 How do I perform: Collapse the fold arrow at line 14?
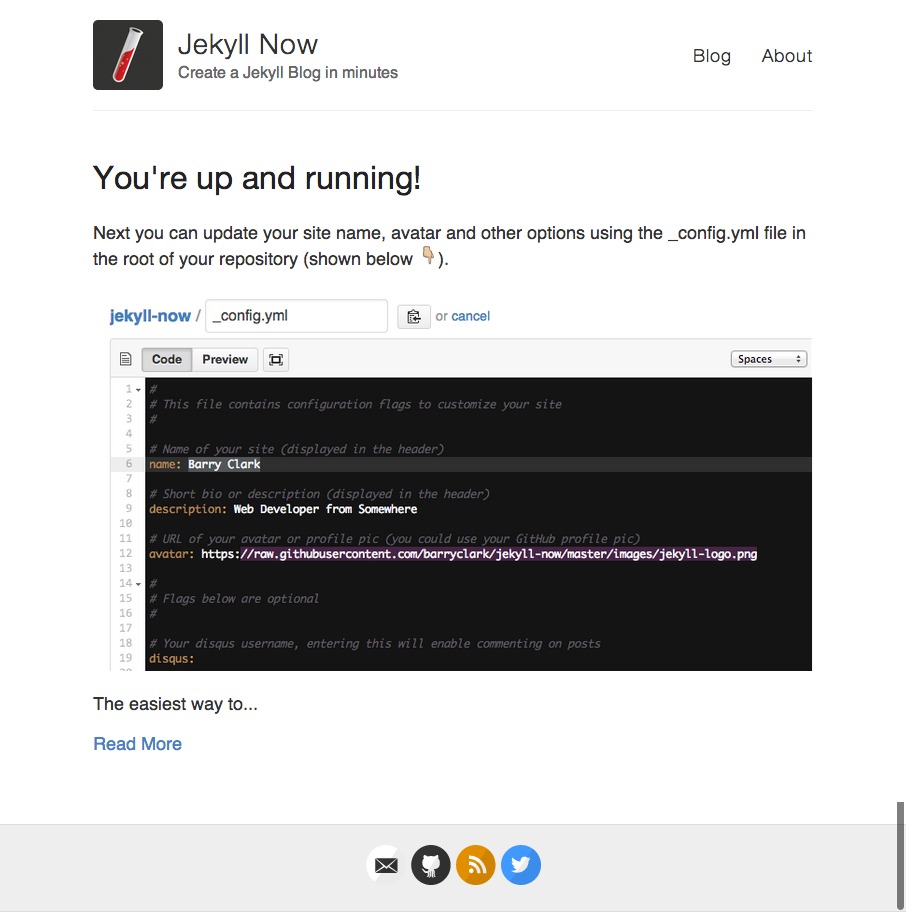138,584
